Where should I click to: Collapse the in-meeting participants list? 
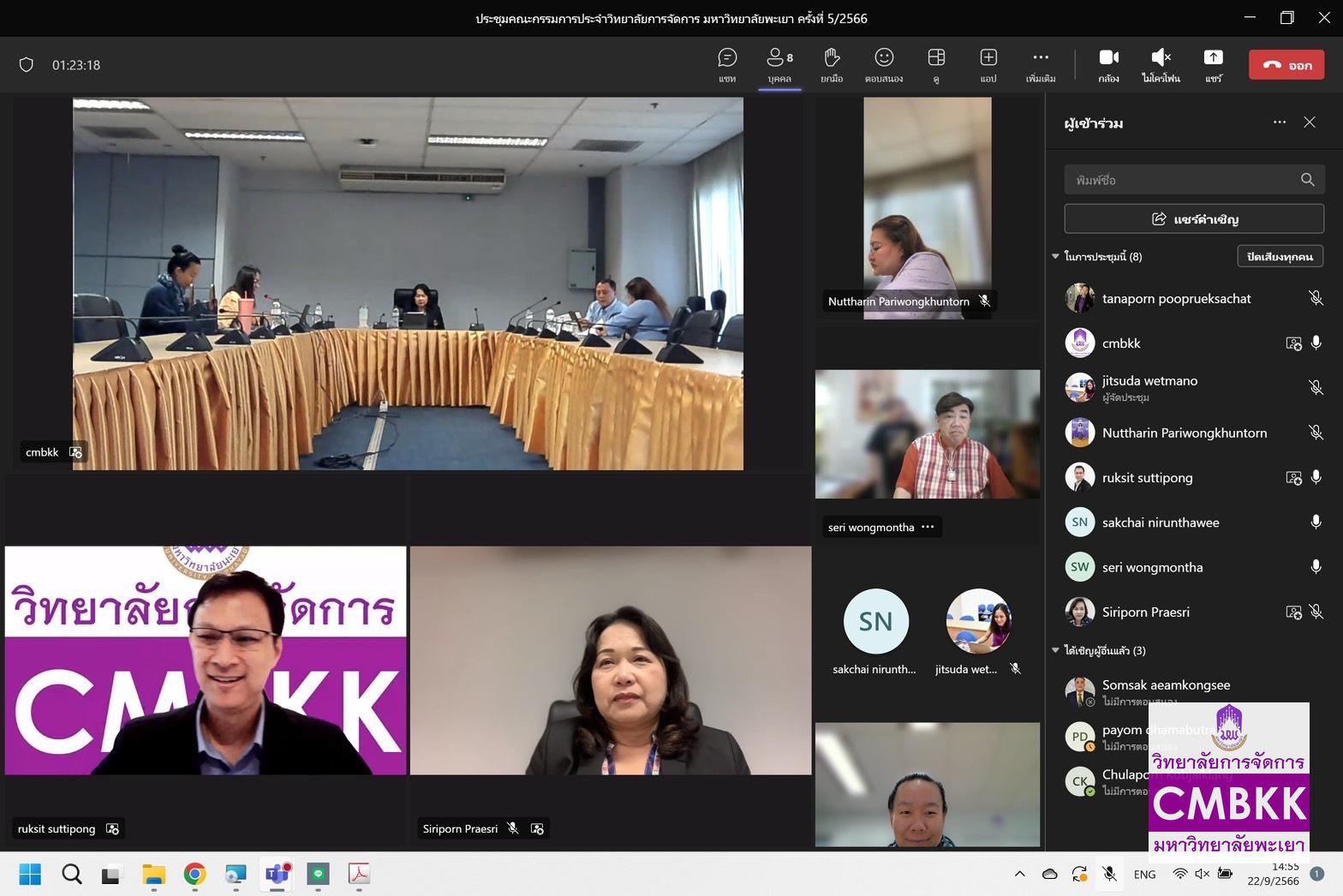tap(1056, 256)
